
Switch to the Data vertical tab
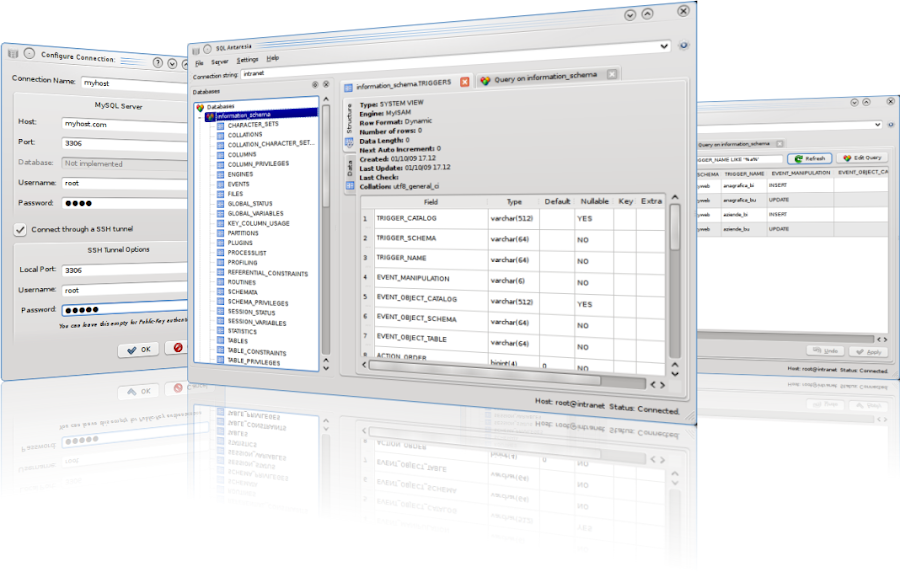(349, 174)
